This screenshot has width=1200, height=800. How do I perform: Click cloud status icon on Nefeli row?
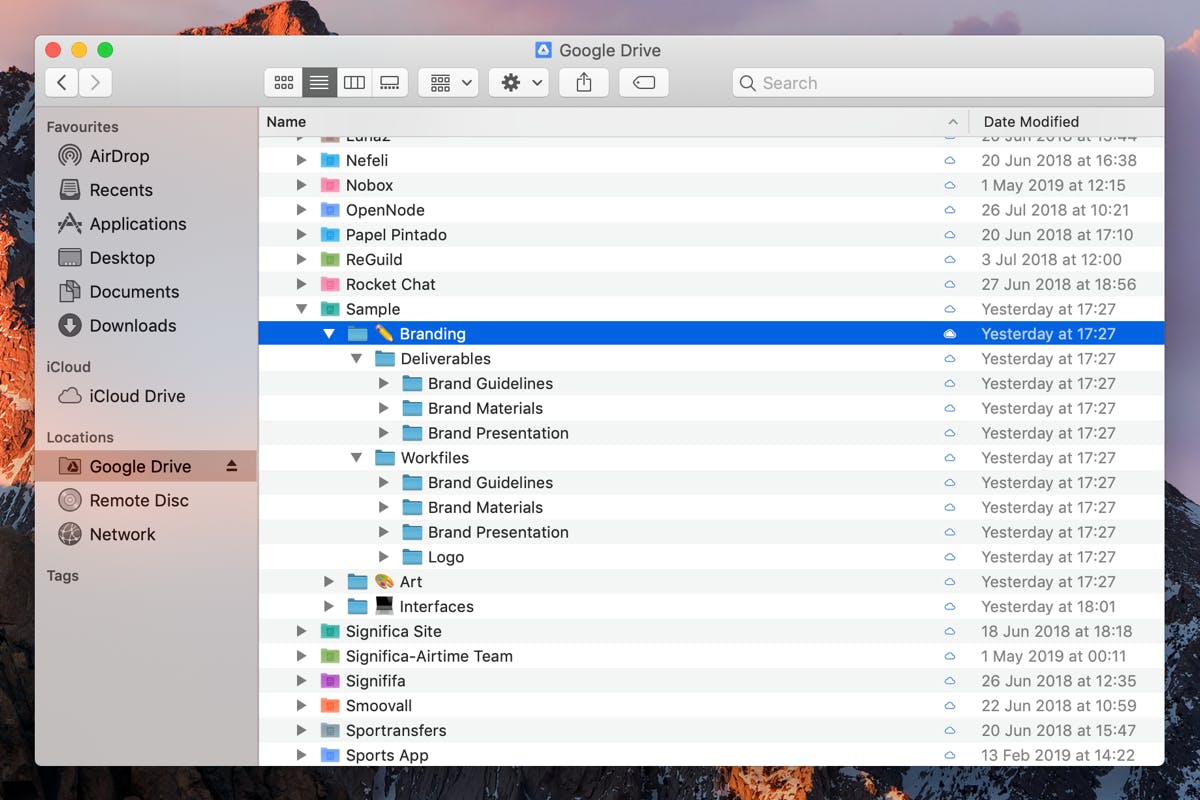point(949,160)
